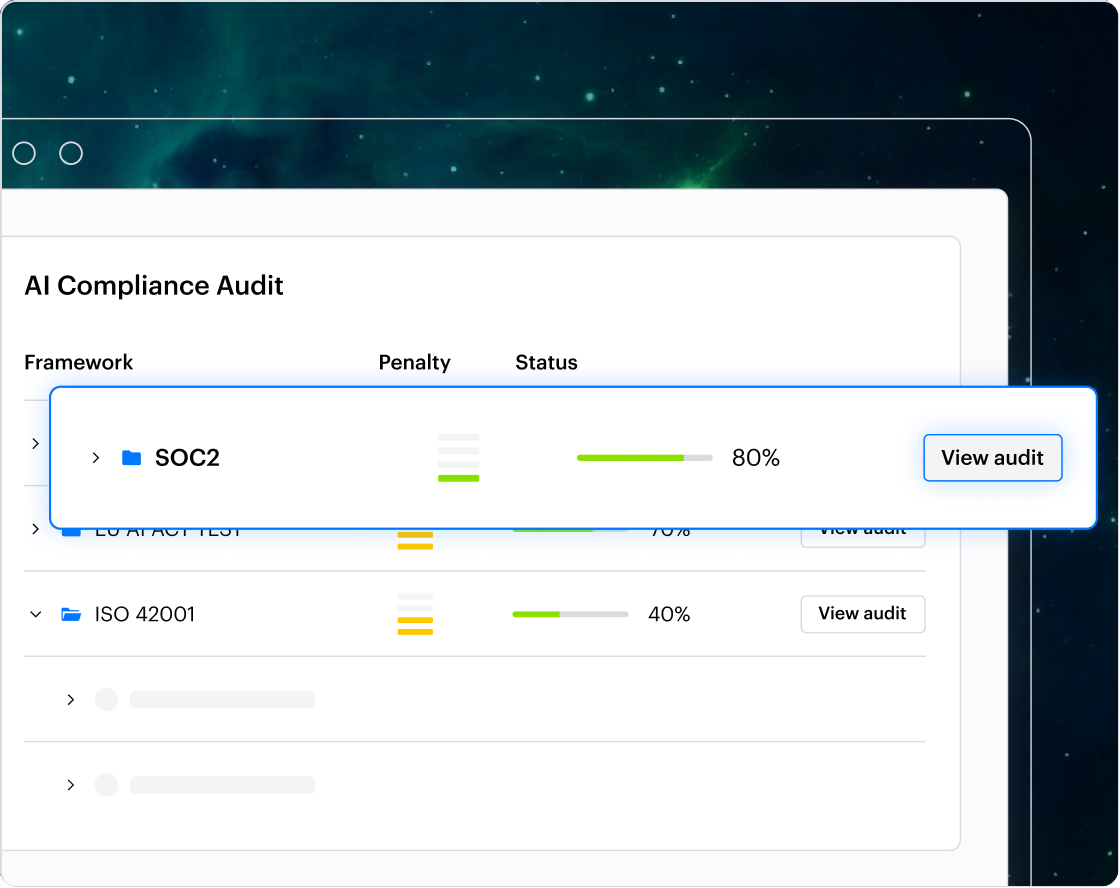
Task: Click the ISO 42001 folder icon
Action: click(70, 614)
